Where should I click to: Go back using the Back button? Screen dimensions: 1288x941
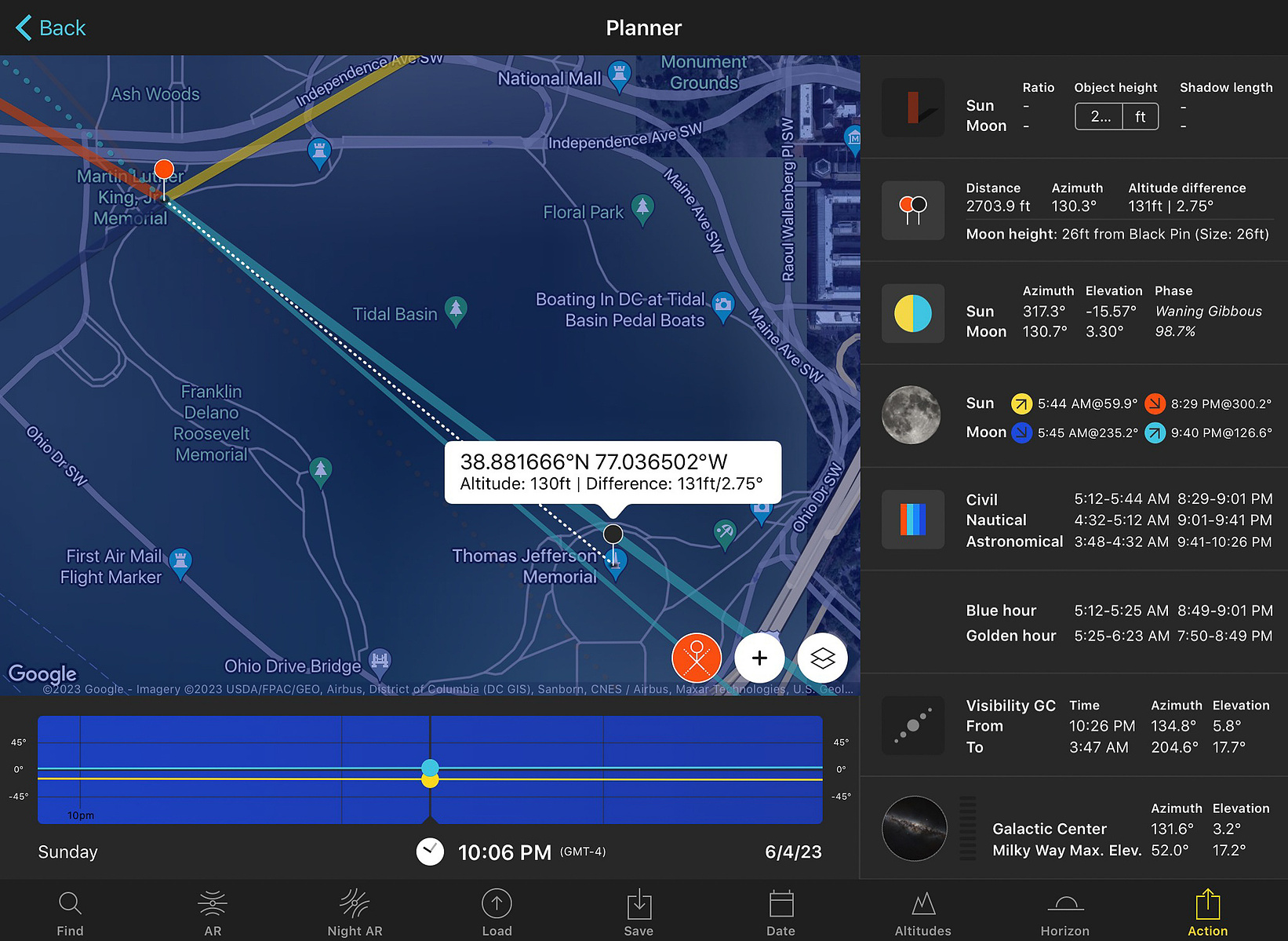point(51,28)
